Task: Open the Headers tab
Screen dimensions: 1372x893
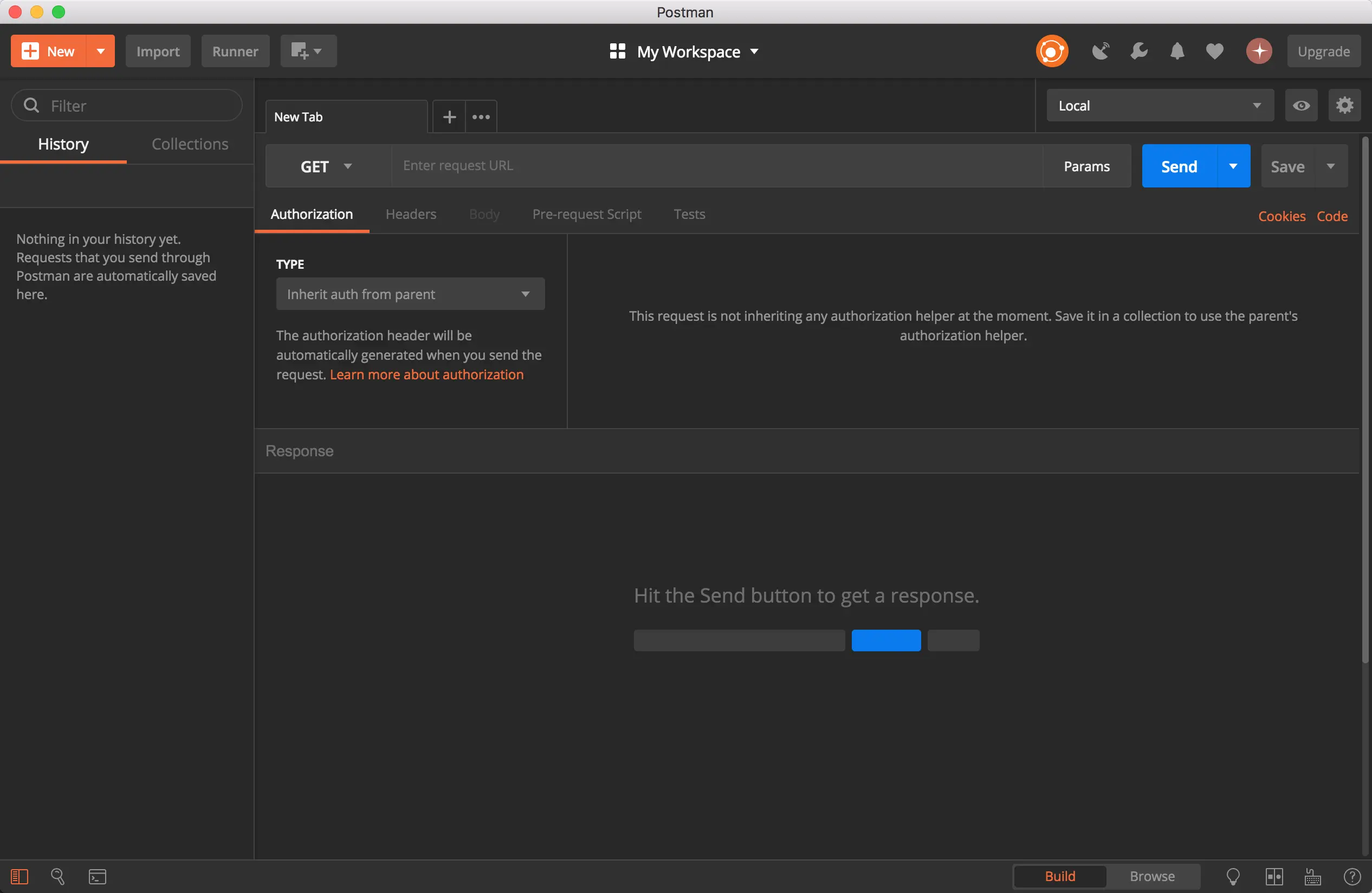Action: pyautogui.click(x=410, y=215)
